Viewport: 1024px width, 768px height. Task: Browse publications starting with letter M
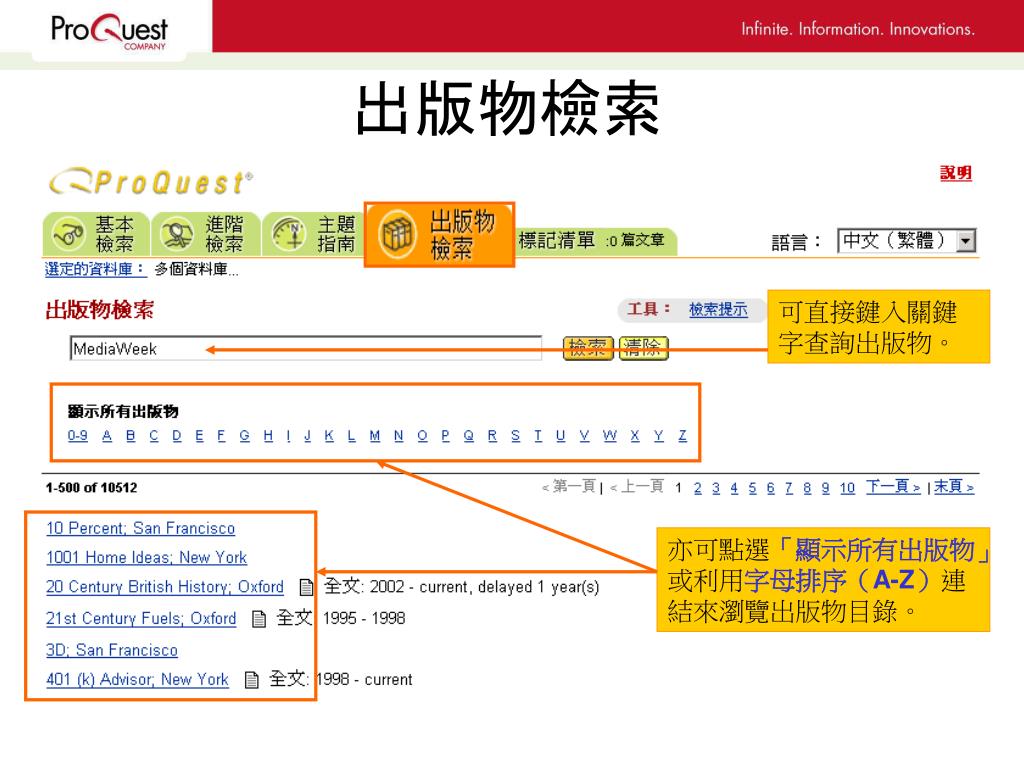[375, 436]
